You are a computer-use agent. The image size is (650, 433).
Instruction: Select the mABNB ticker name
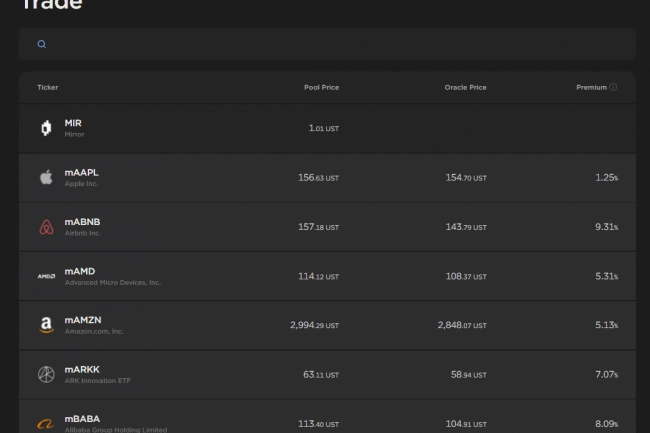click(x=82, y=221)
